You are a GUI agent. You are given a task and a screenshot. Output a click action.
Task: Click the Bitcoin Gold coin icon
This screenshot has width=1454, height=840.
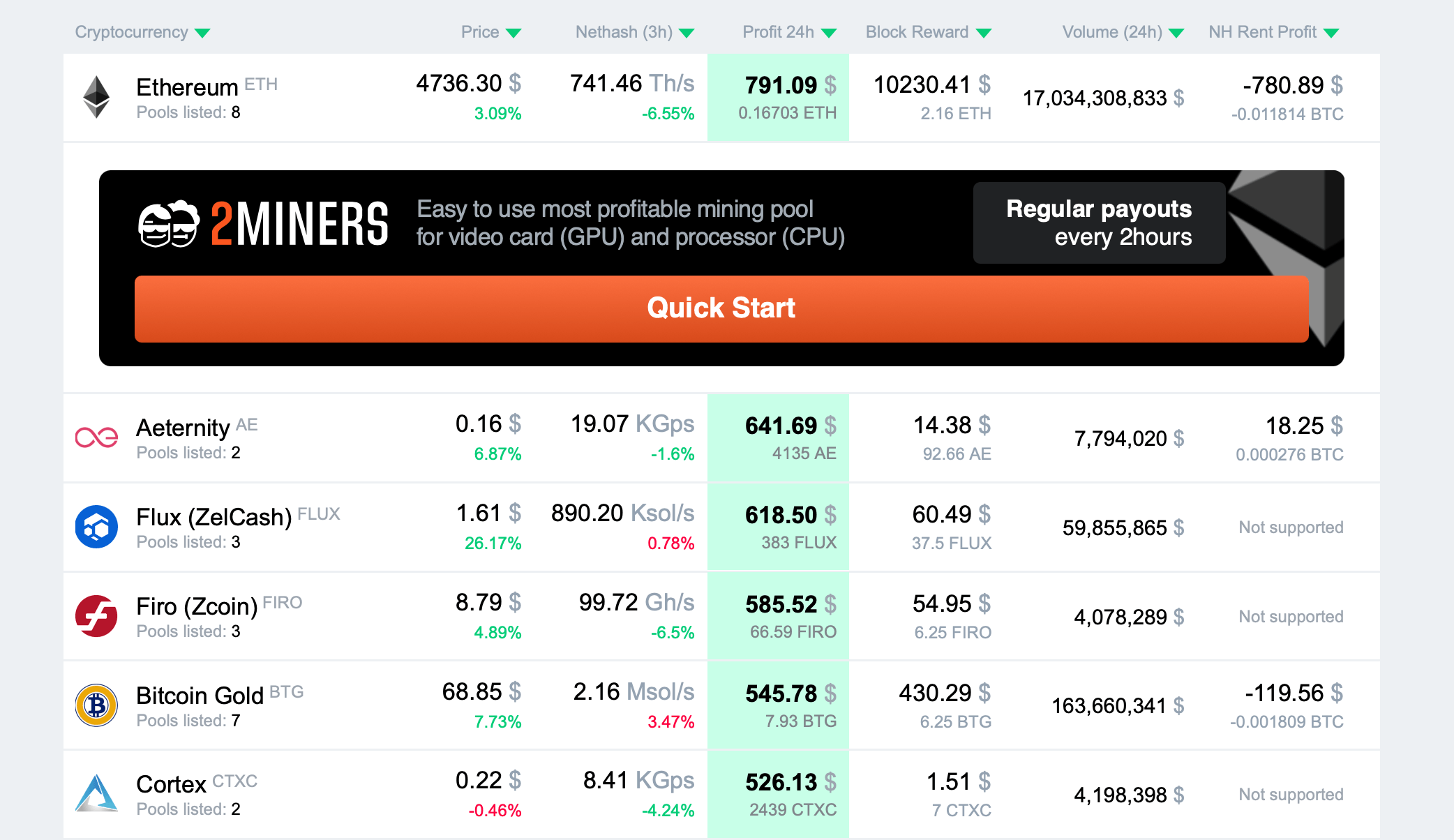click(96, 705)
